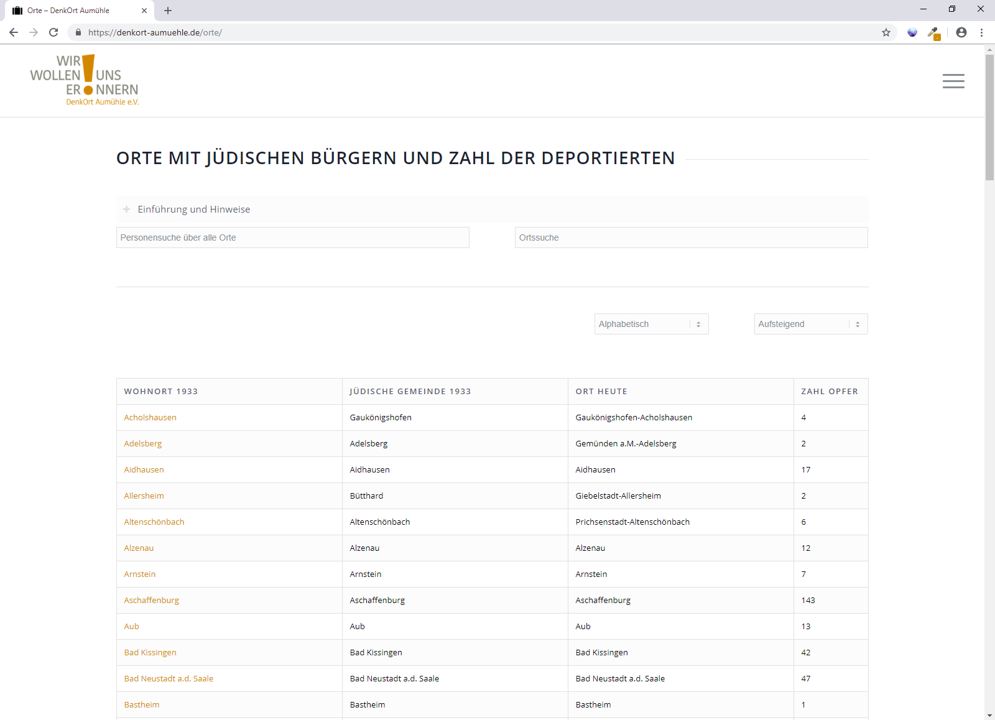Open the Acholshausen place link
This screenshot has height=720, width=995.
[150, 417]
